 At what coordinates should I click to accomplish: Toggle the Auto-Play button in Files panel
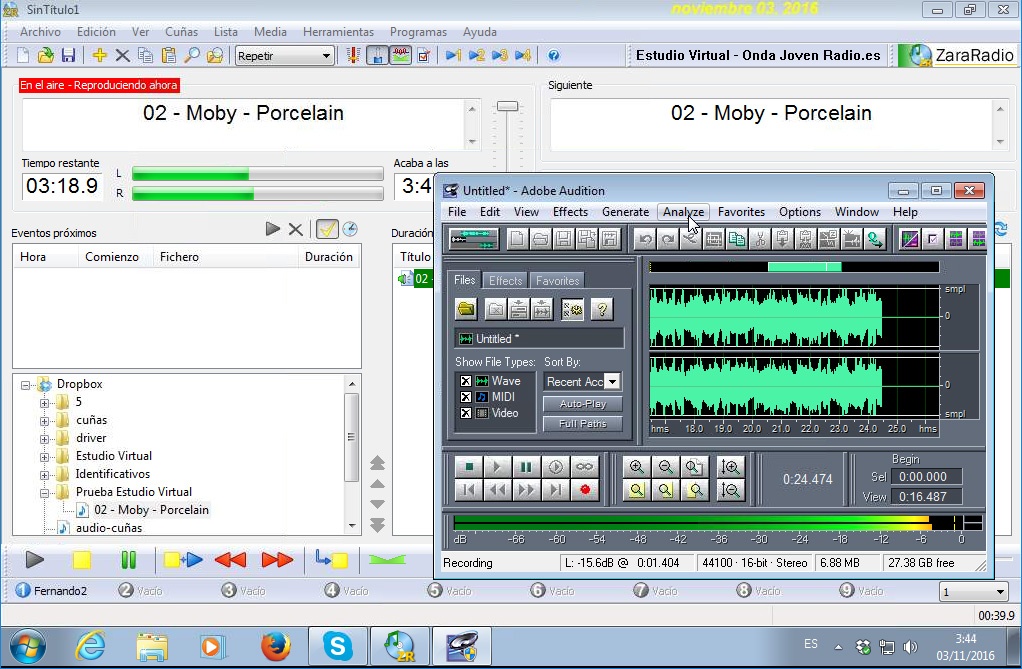point(583,404)
